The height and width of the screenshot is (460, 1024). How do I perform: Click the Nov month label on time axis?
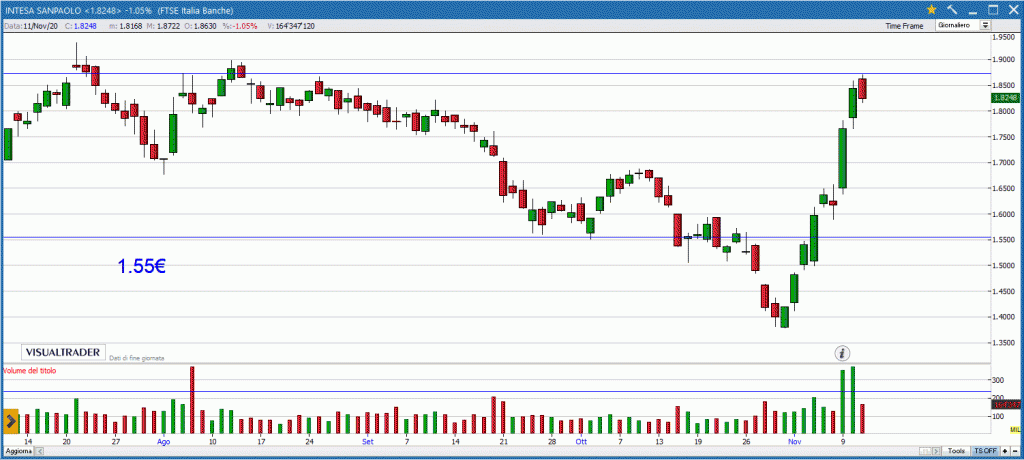[794, 442]
